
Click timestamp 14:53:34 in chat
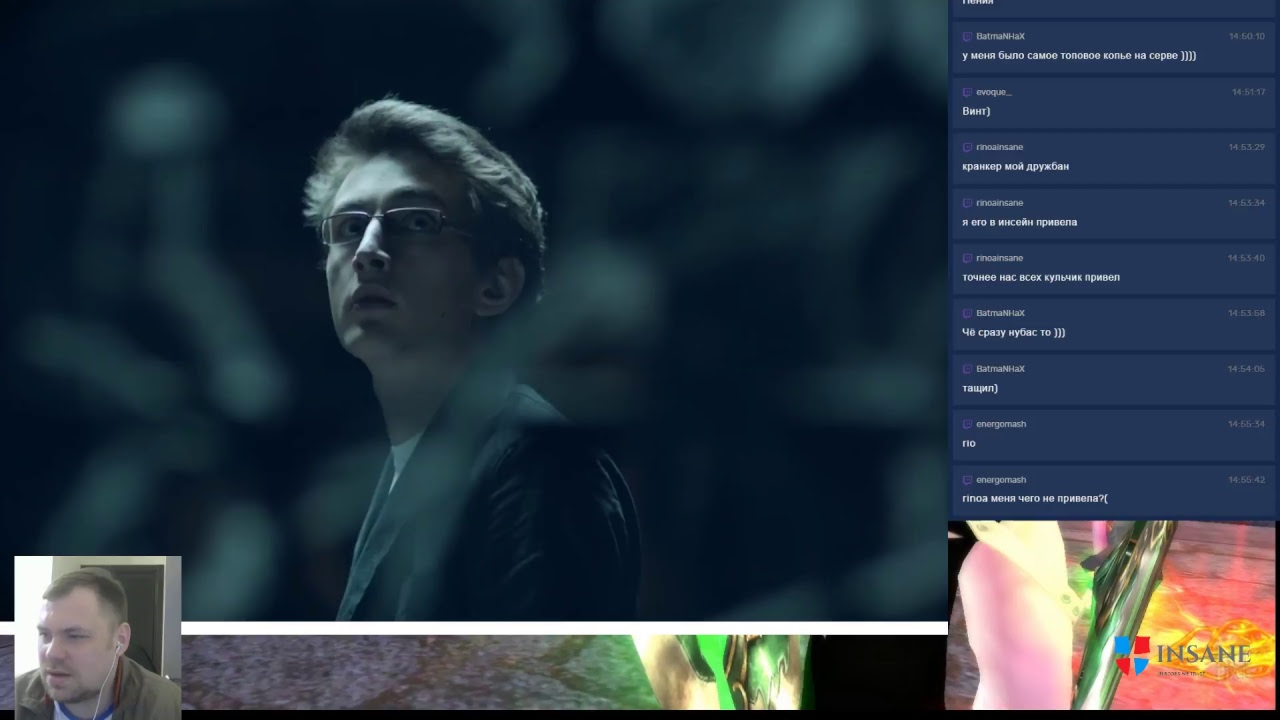[x=1247, y=203]
